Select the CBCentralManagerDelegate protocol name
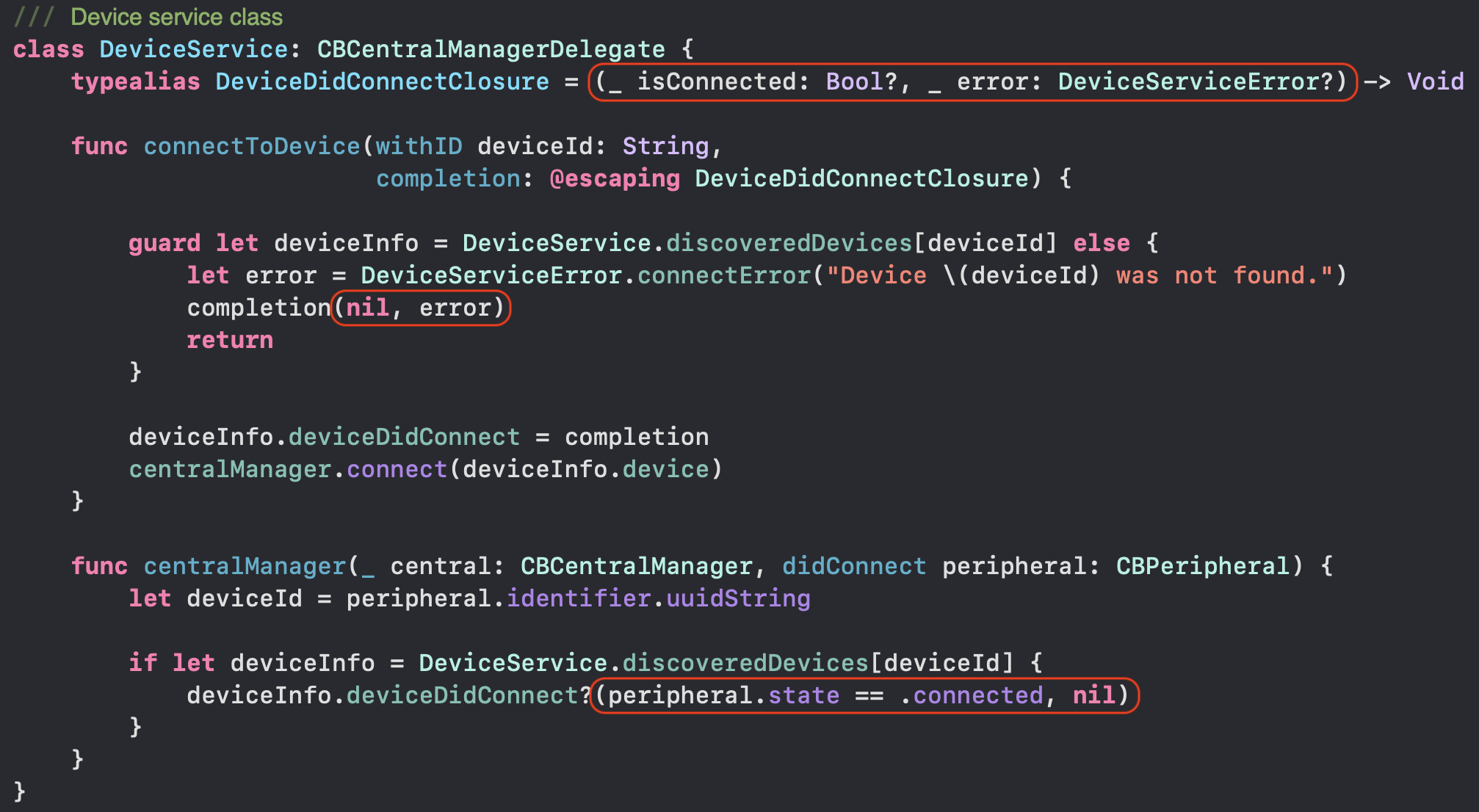 point(491,49)
